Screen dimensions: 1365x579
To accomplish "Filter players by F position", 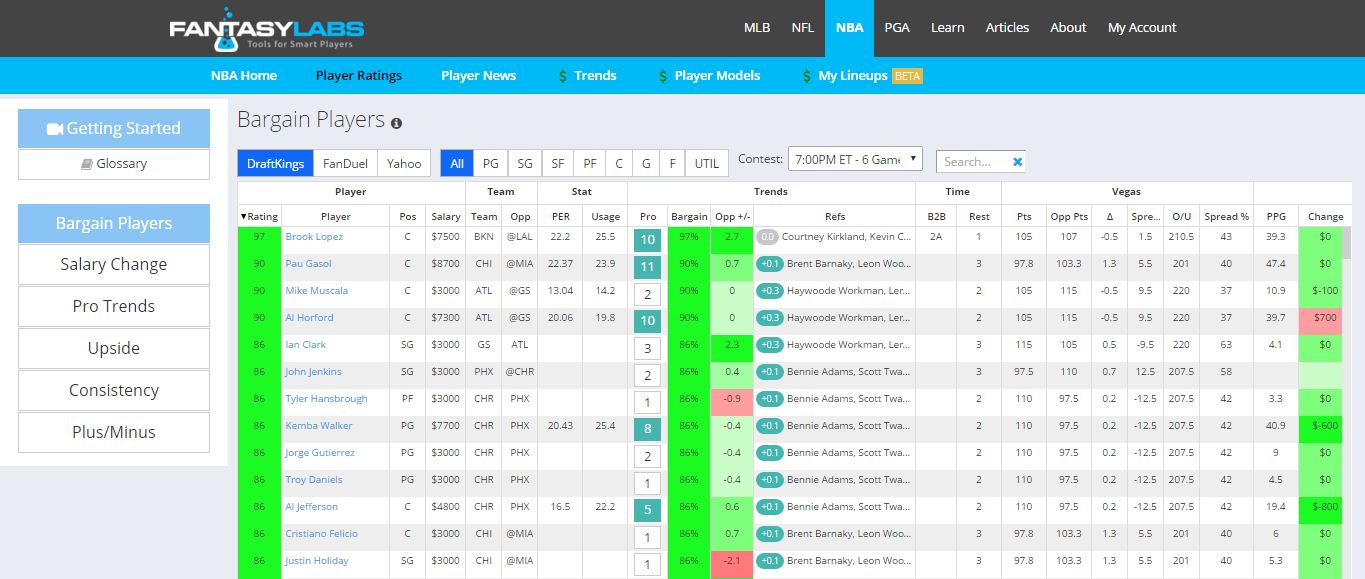I will [673, 163].
